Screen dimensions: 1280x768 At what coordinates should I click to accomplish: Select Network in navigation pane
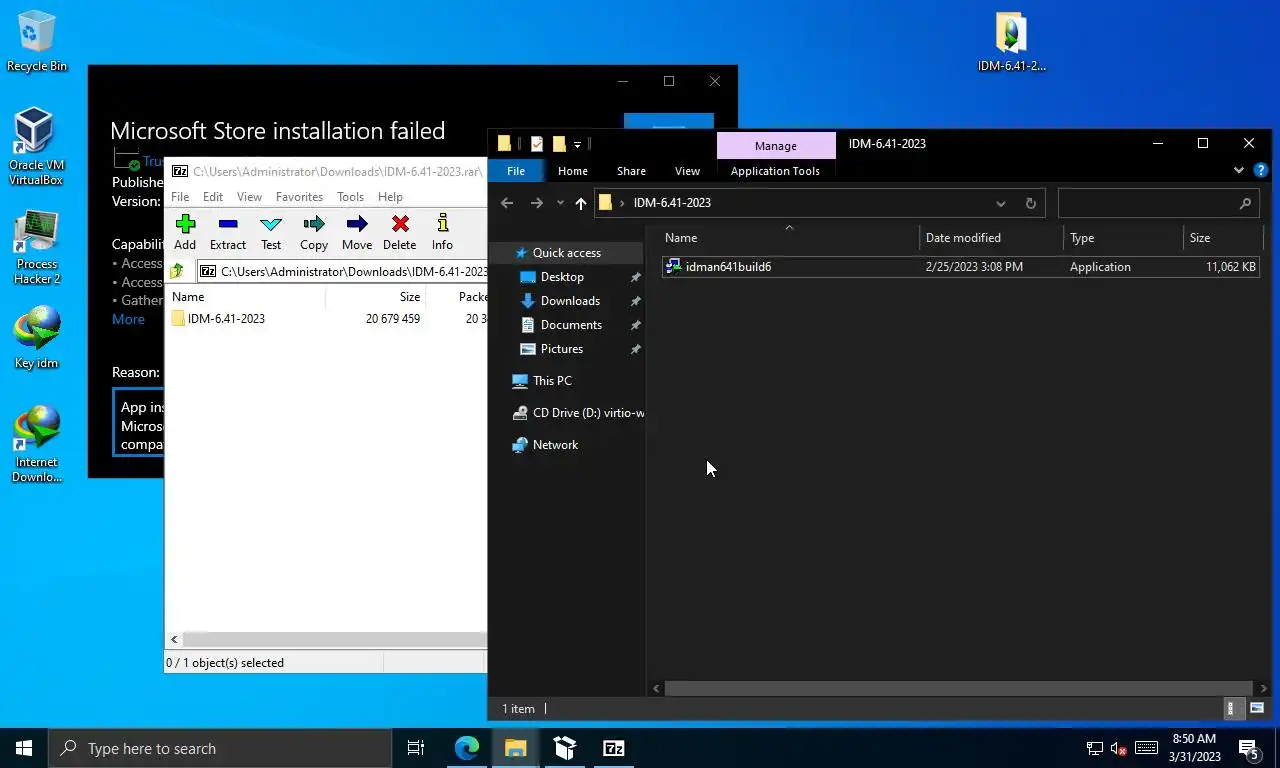point(555,445)
